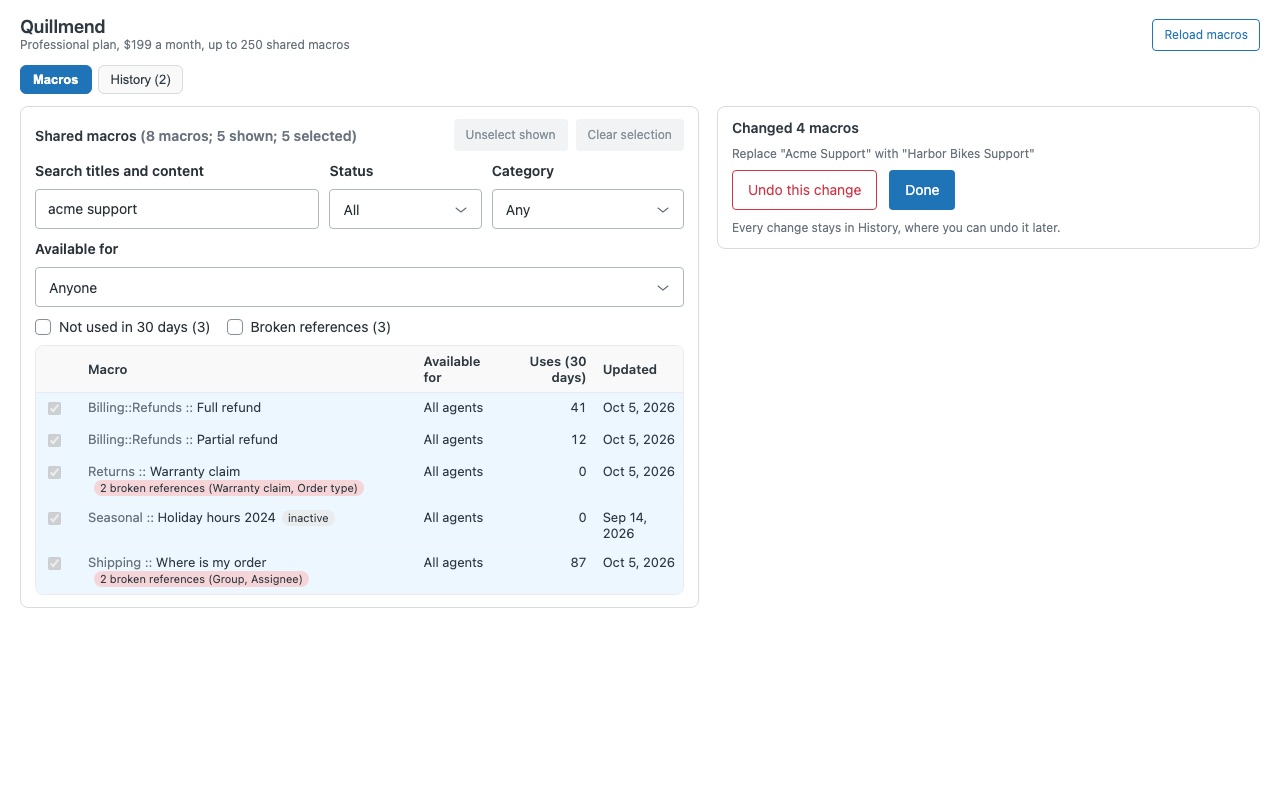
Task: Toggle the Partial refund row checkbox
Action: [x=54, y=440]
